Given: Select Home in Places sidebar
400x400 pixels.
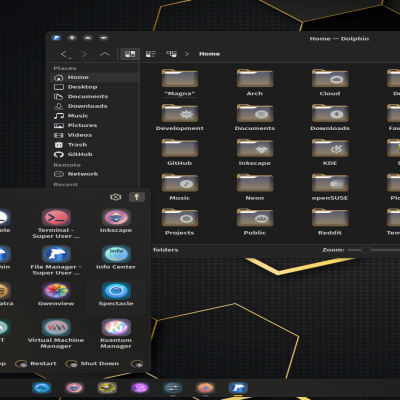Looking at the screenshot, I should coord(94,77).
